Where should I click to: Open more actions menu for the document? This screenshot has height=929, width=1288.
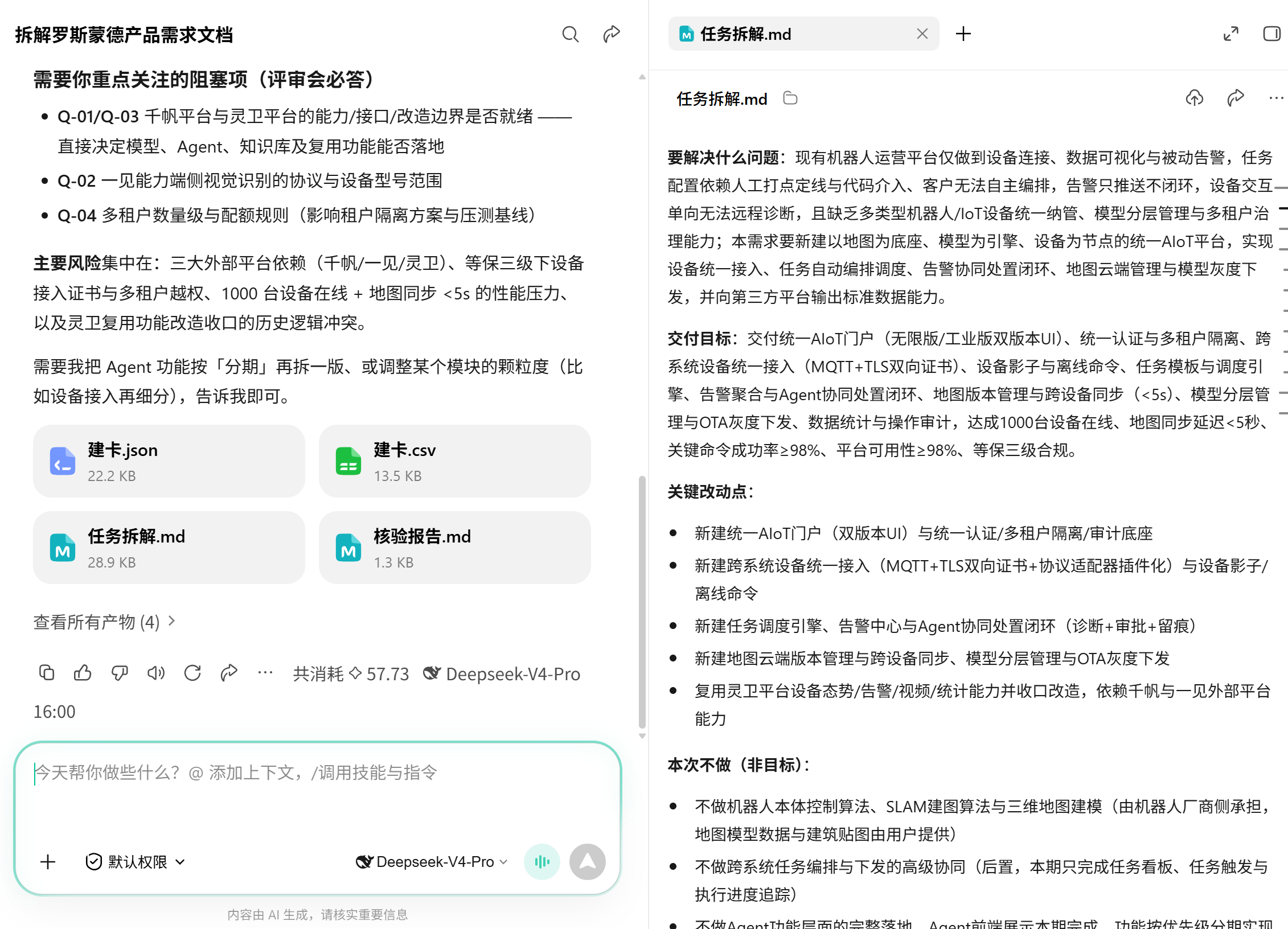point(1276,98)
